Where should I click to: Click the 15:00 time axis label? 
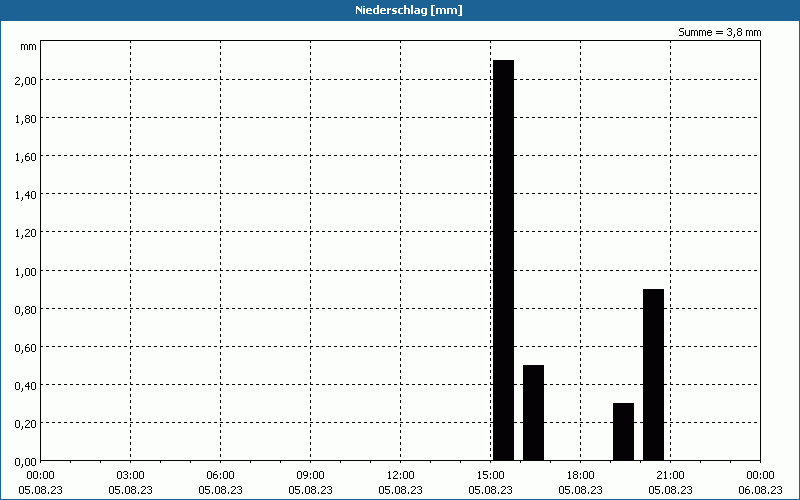[x=490, y=476]
